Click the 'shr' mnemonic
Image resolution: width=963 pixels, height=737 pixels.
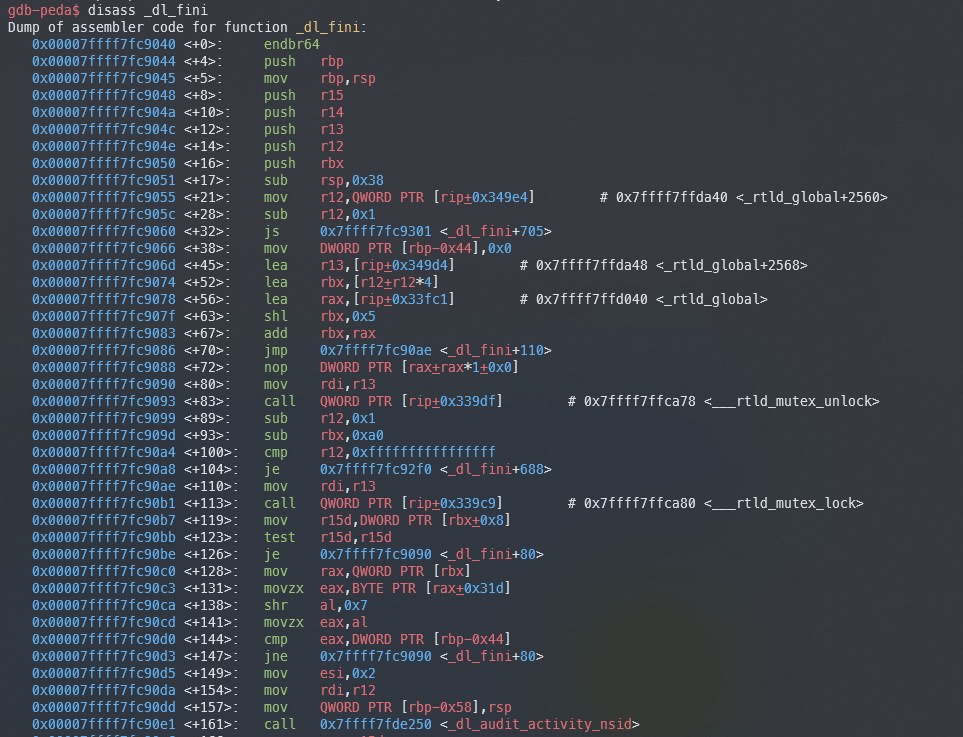tap(276, 605)
